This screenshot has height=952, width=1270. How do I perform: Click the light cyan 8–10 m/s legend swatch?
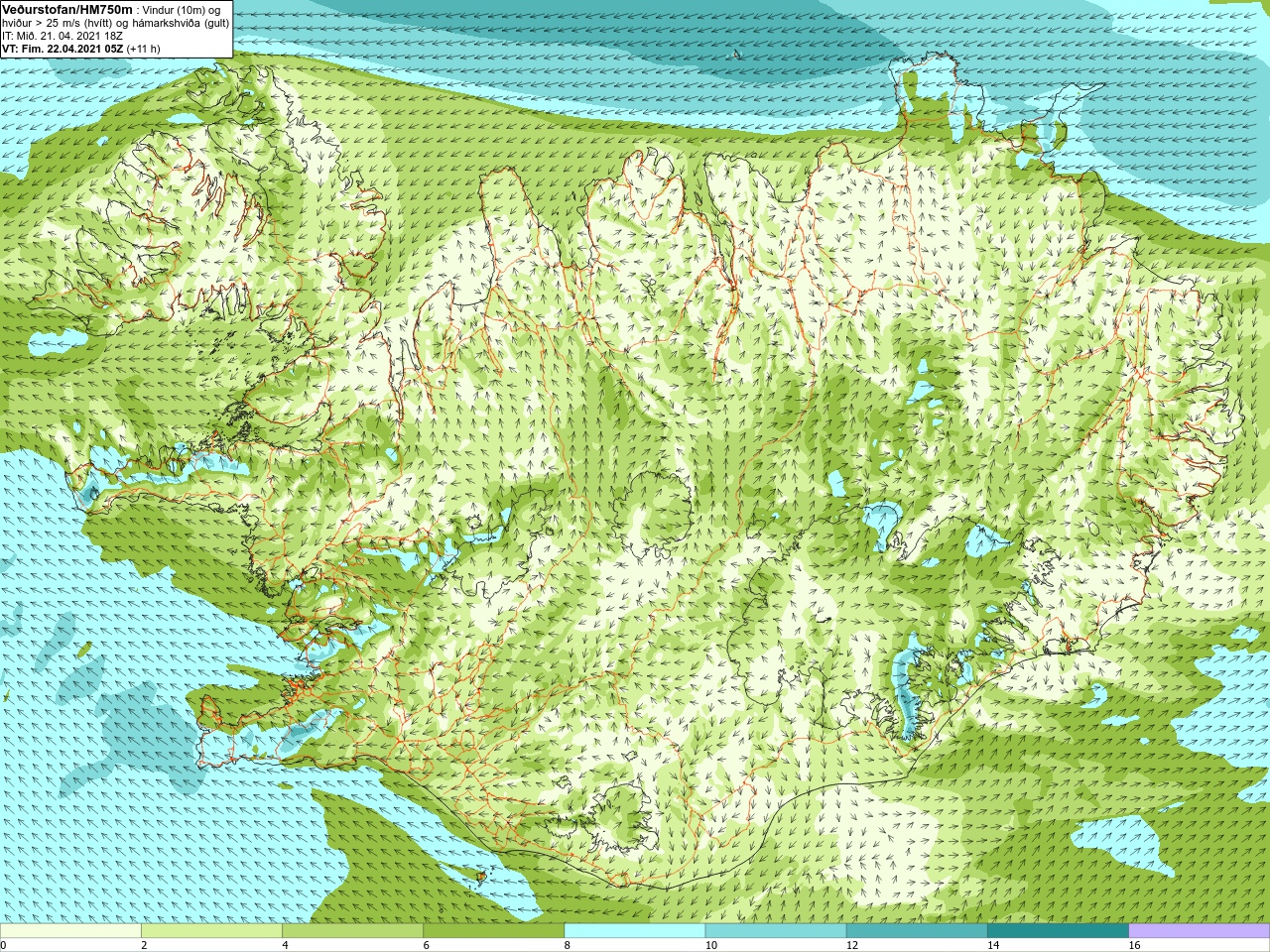634,931
